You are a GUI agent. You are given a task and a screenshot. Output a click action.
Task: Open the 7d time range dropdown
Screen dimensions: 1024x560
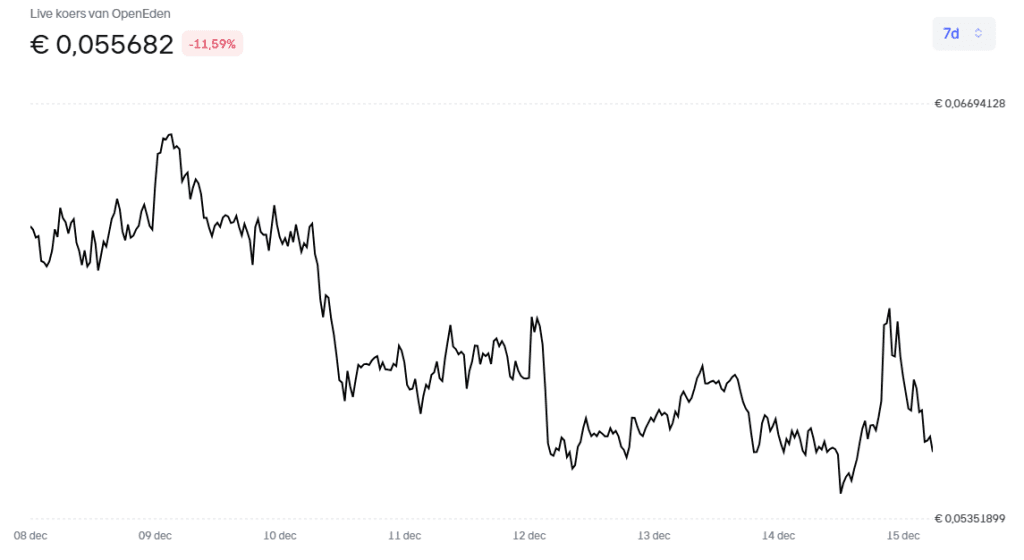pos(963,34)
